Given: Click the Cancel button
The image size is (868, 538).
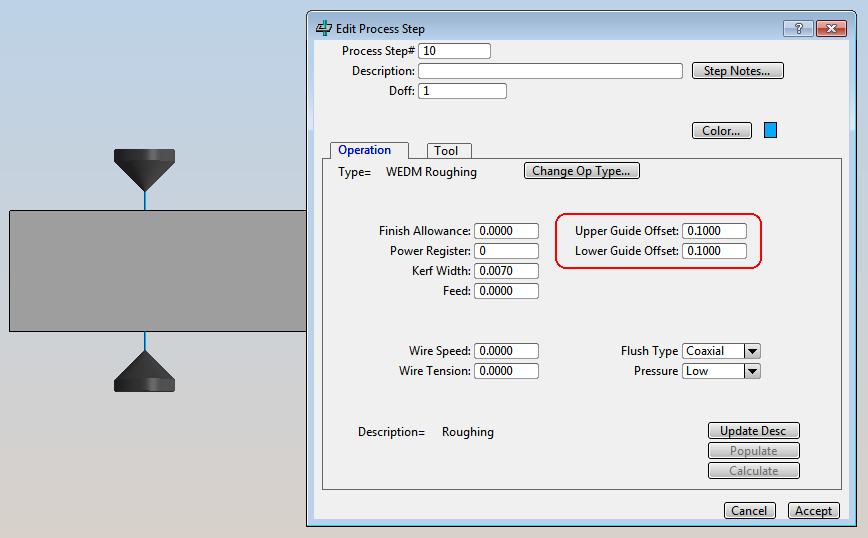Looking at the screenshot, I should click(x=750, y=510).
